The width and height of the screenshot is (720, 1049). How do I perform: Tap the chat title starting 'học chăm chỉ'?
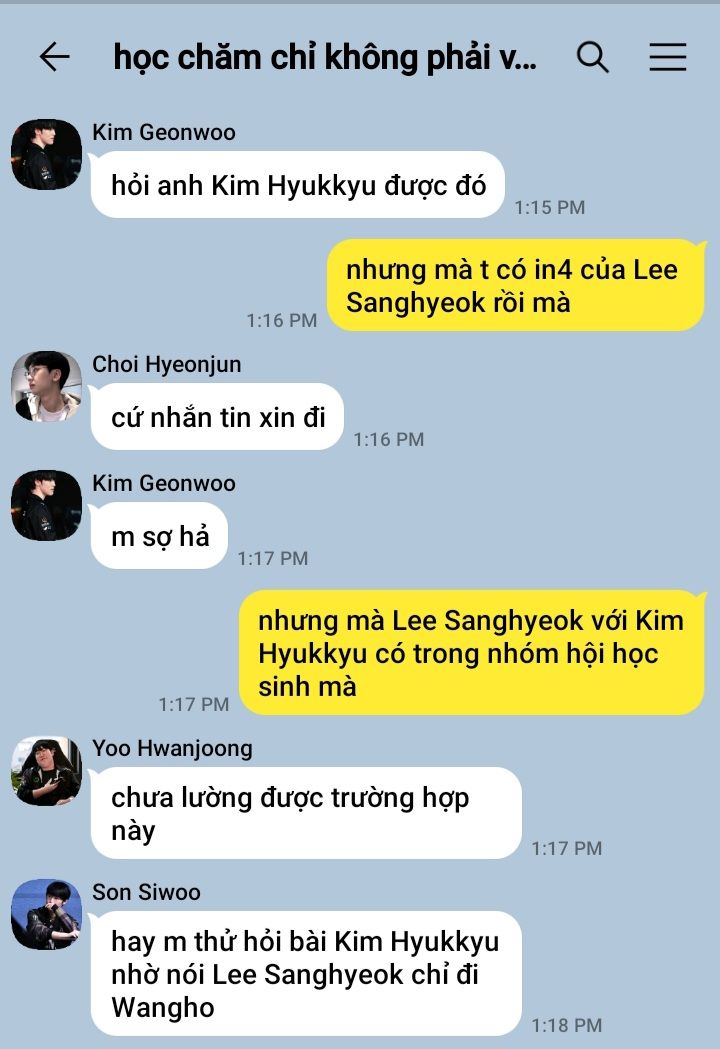pyautogui.click(x=325, y=58)
